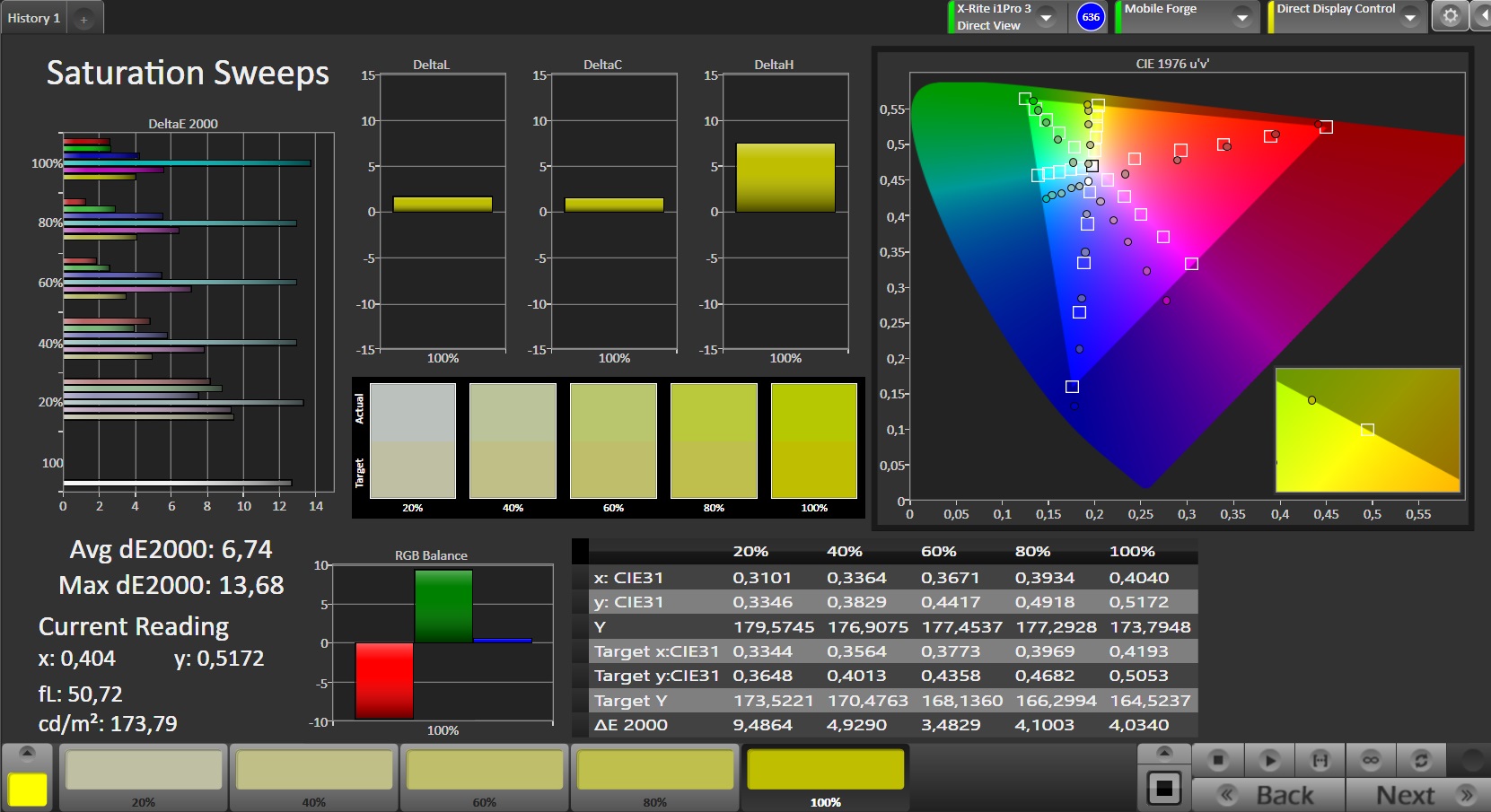Switch to the History 1 tab
The width and height of the screenshot is (1491, 812).
(x=34, y=18)
